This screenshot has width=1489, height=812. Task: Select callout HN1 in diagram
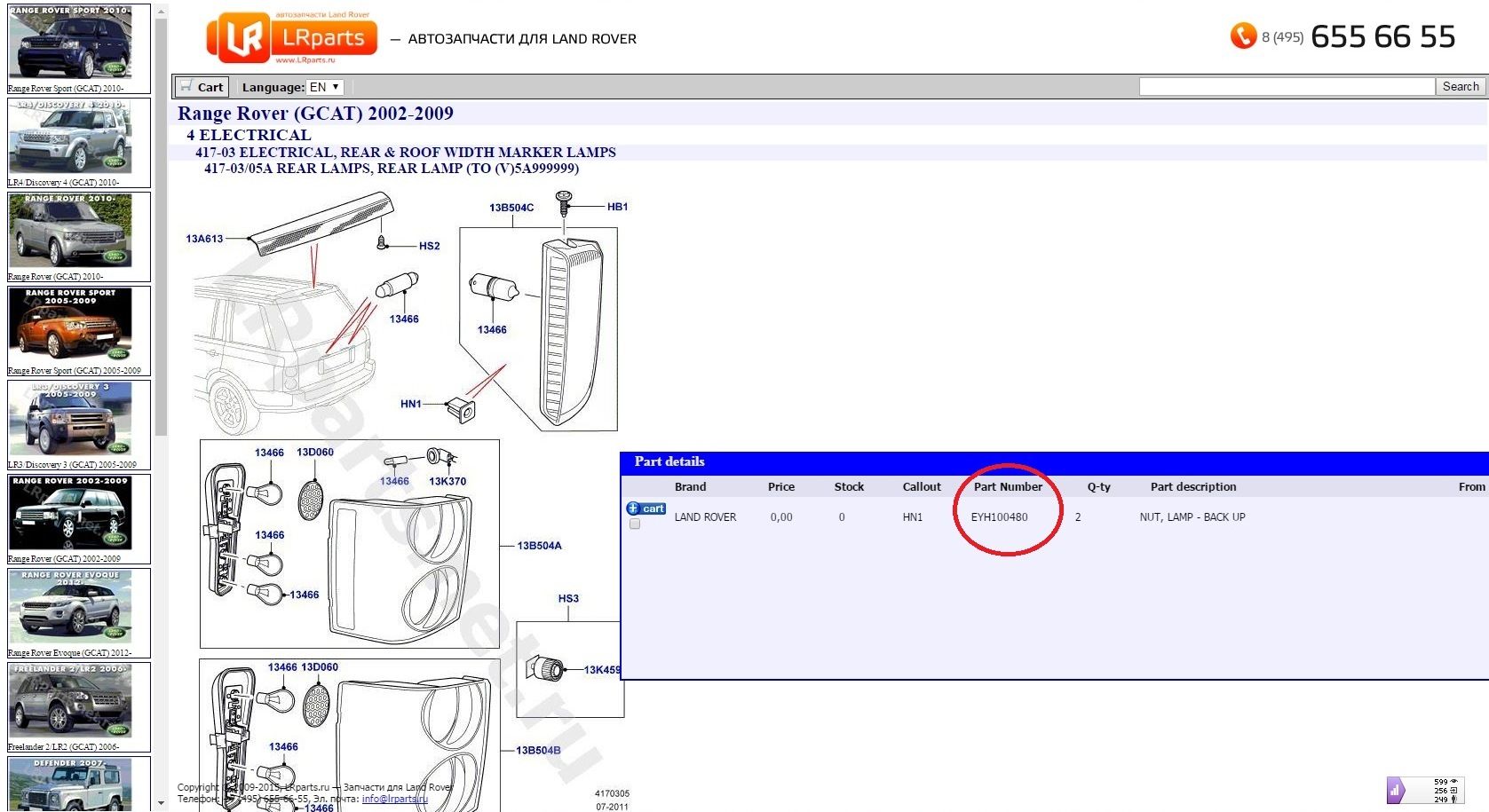click(411, 404)
